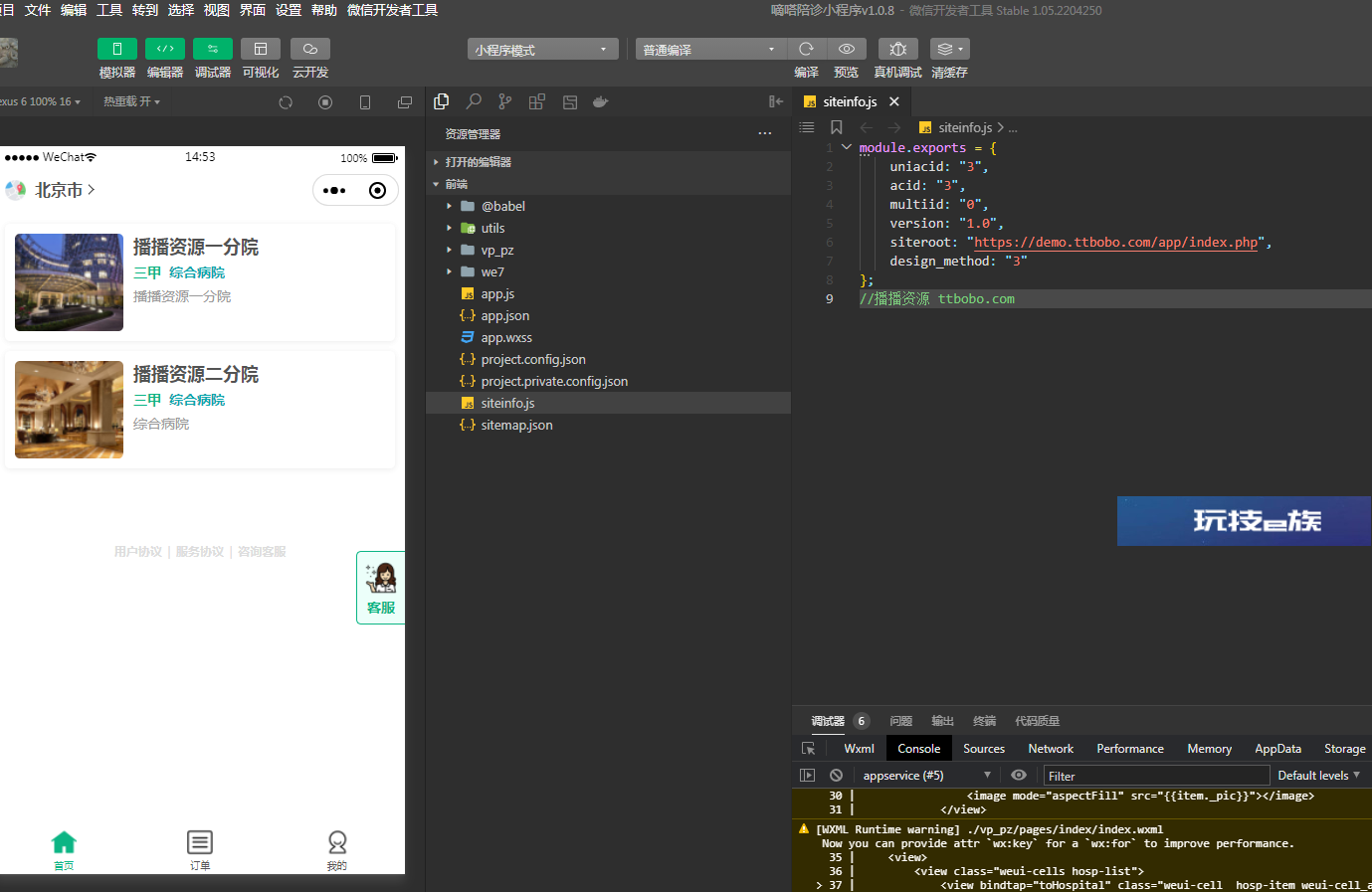The image size is (1372, 892).
Task: Click the 文件 menu
Action: (38, 10)
